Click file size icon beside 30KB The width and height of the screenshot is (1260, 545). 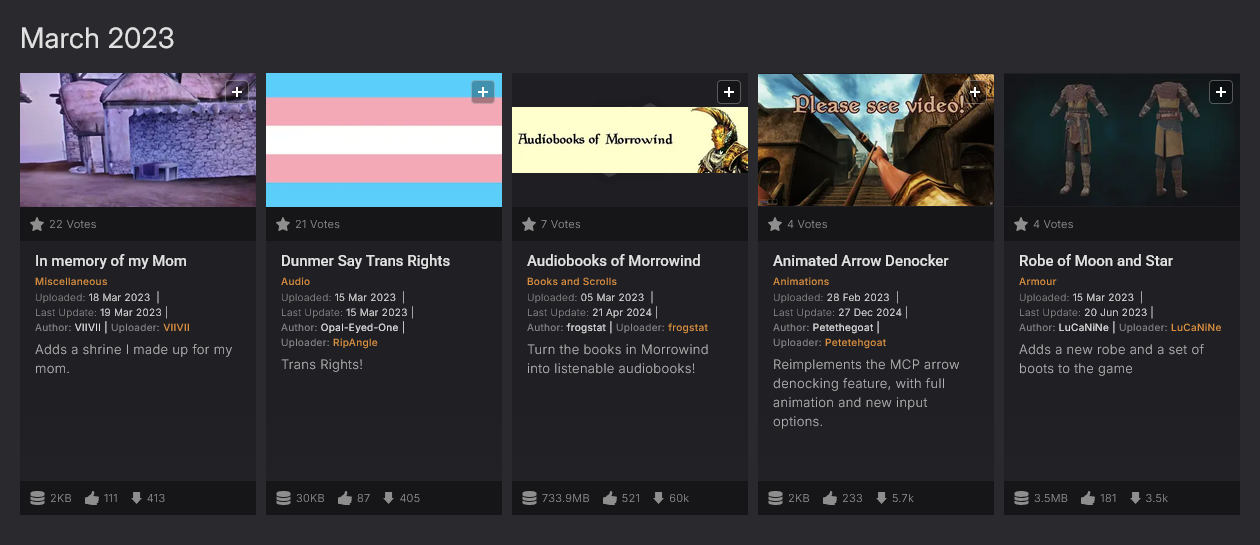(283, 497)
